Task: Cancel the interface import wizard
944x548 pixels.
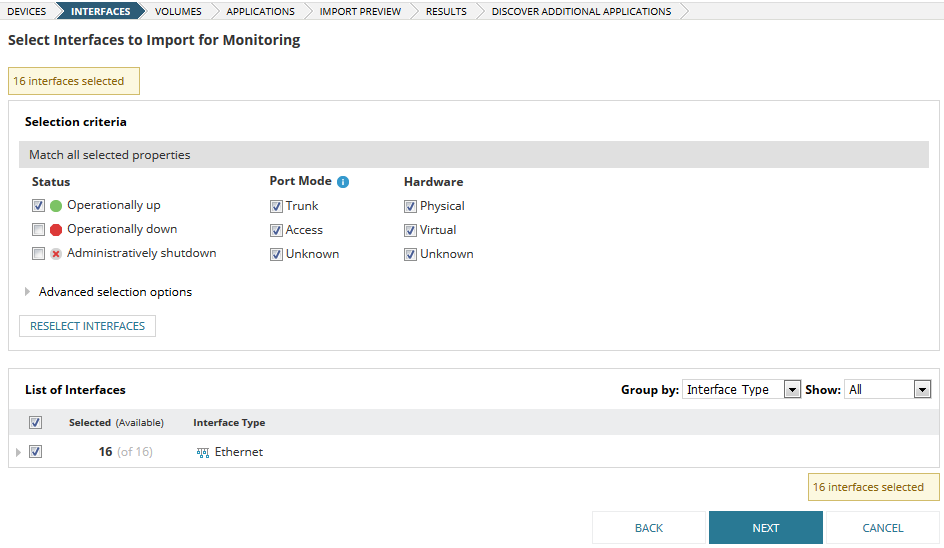Action: 882,528
